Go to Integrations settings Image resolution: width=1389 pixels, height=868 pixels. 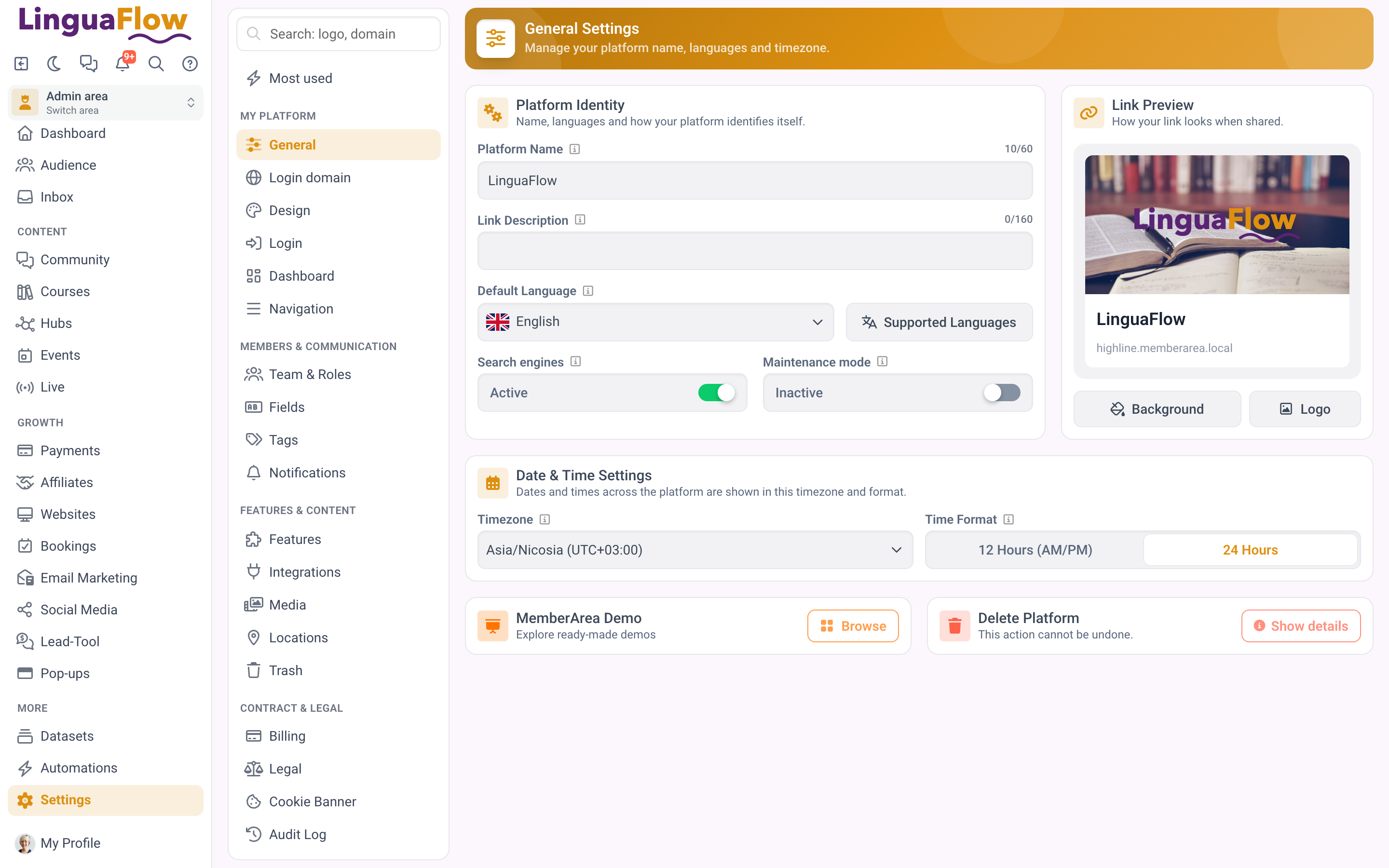click(x=339, y=572)
